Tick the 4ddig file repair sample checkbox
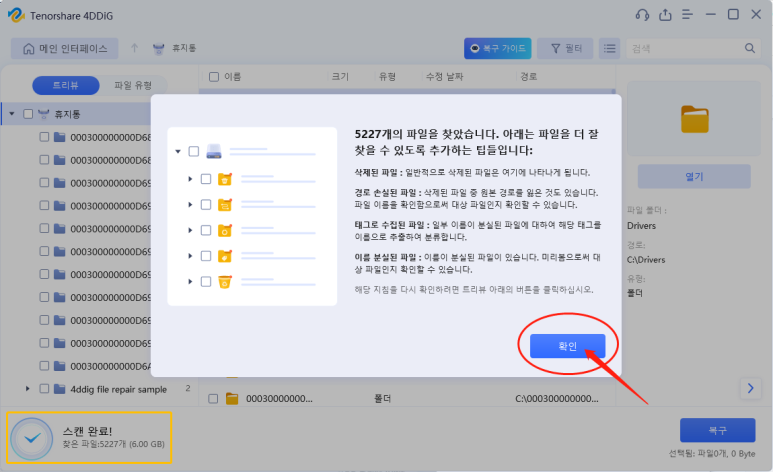Image resolution: width=773 pixels, height=472 pixels. point(44,389)
